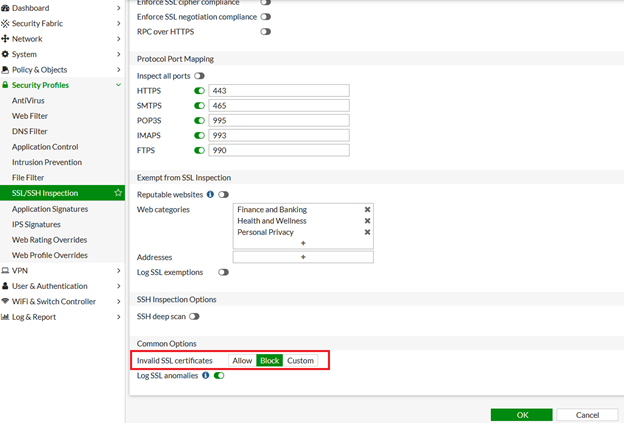Expand Policy & Objects chevron

[119, 70]
